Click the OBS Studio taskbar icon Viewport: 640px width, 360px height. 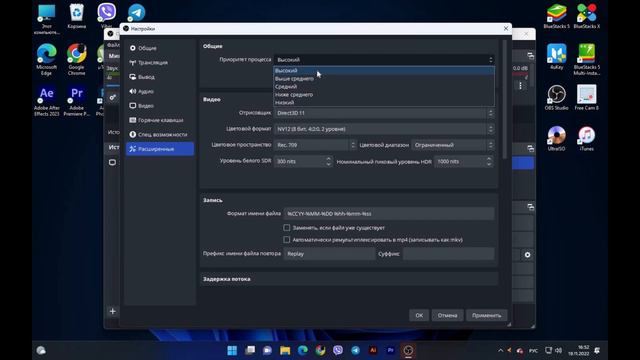(408, 350)
